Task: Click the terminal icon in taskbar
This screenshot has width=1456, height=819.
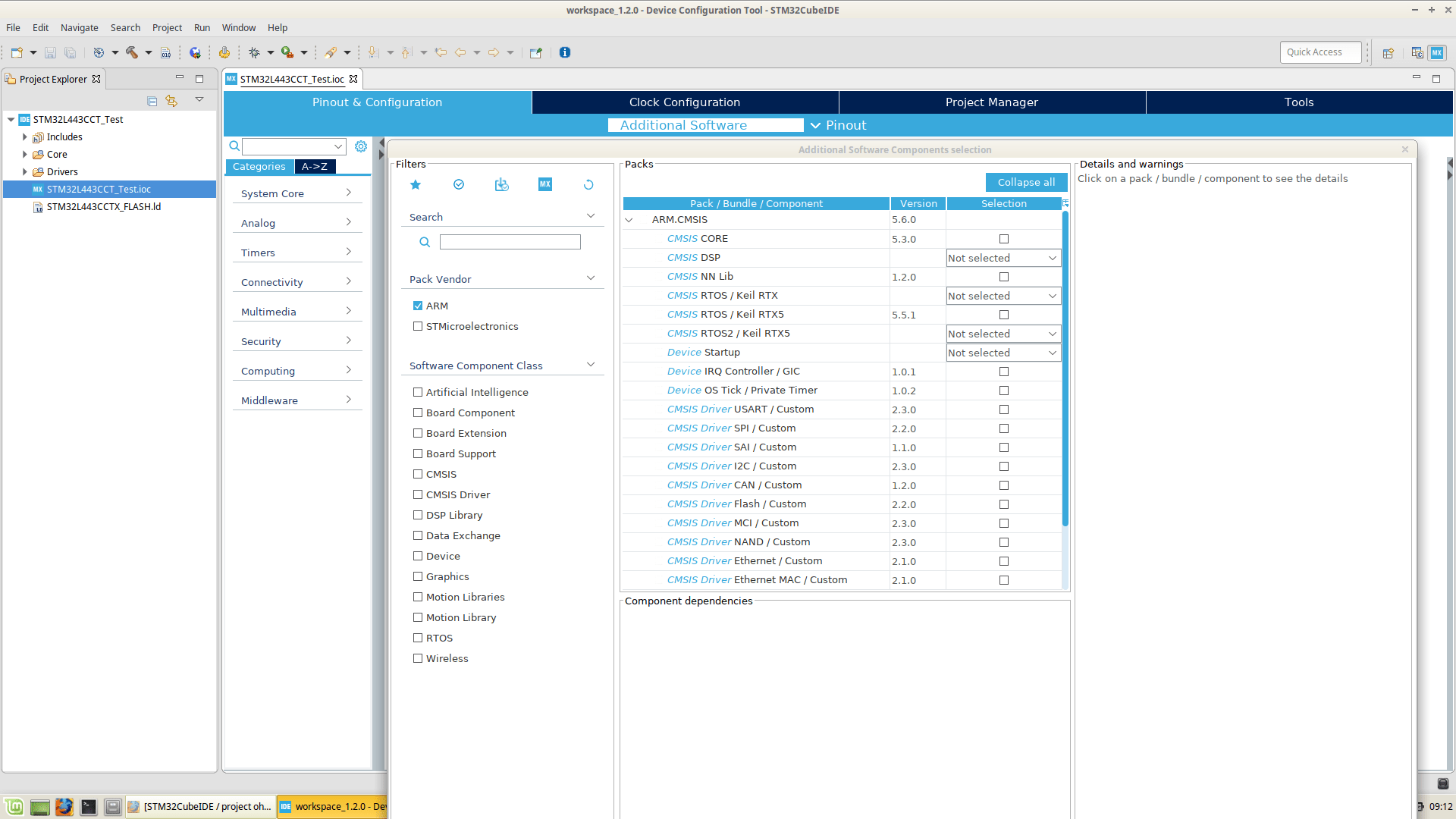Action: point(89,807)
